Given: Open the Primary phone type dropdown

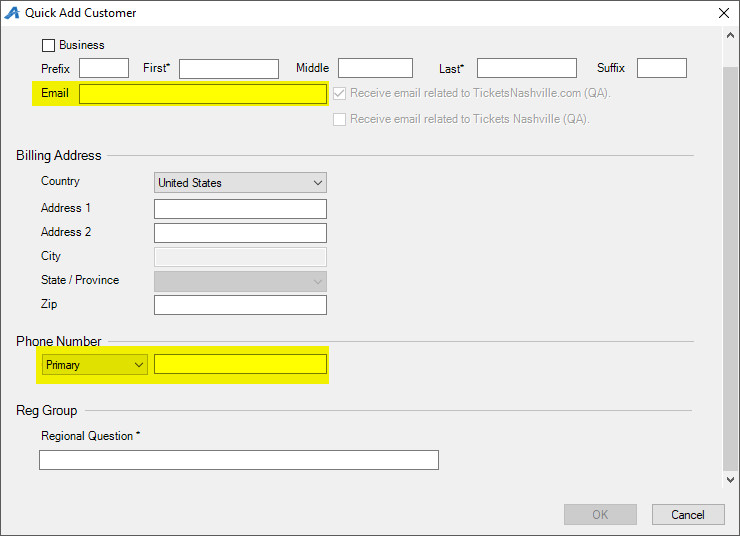Looking at the screenshot, I should [94, 365].
